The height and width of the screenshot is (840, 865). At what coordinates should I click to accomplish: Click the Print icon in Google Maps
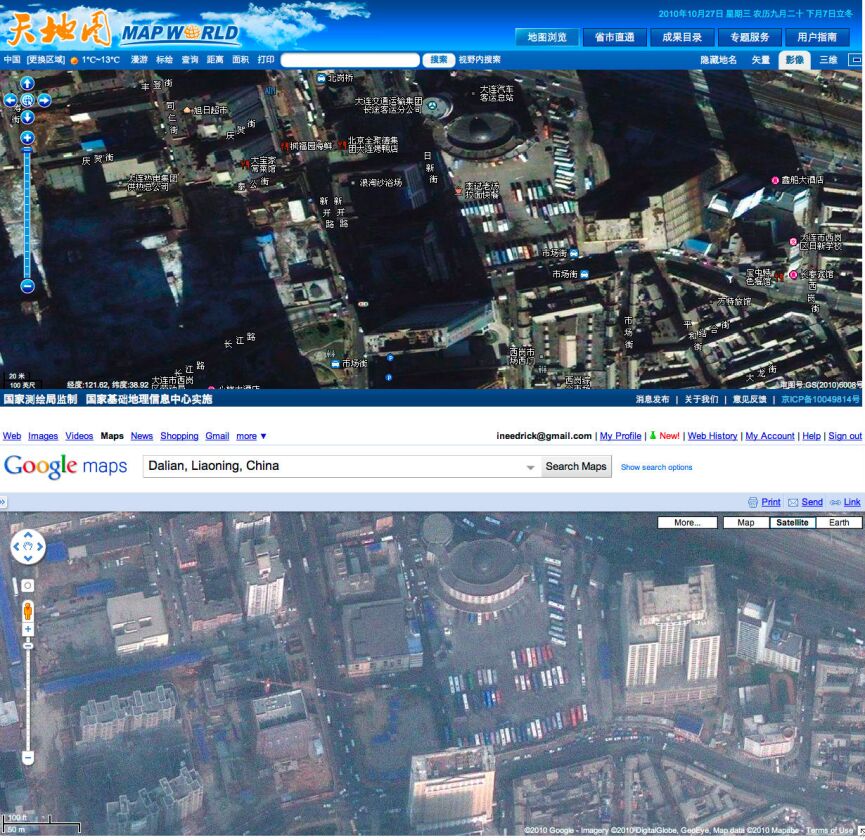[753, 502]
